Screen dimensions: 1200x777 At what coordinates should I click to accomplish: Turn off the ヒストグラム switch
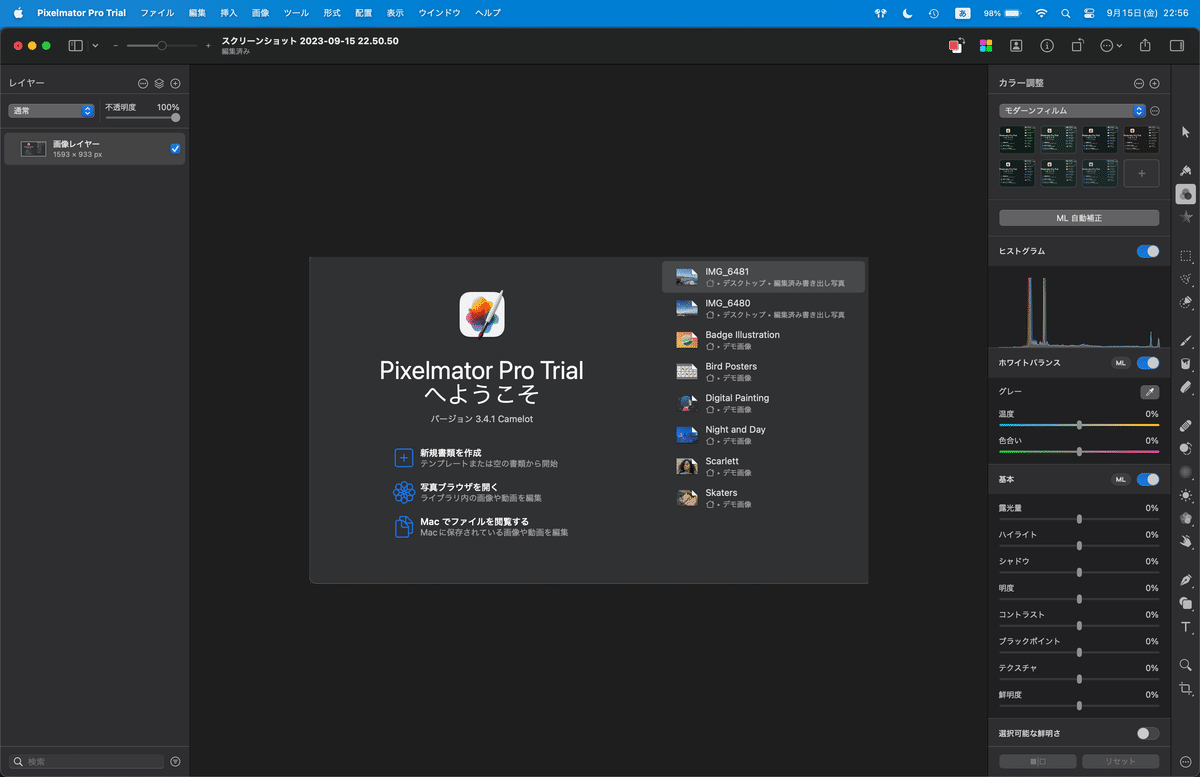[1148, 251]
